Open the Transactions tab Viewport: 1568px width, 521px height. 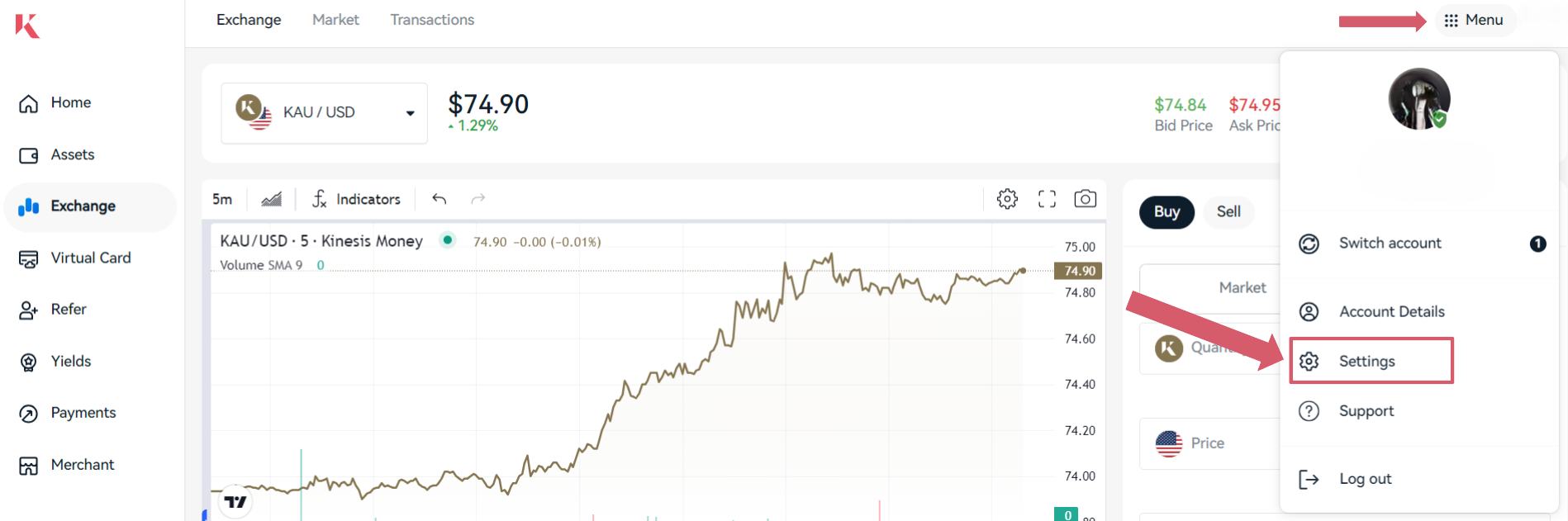[x=432, y=20]
